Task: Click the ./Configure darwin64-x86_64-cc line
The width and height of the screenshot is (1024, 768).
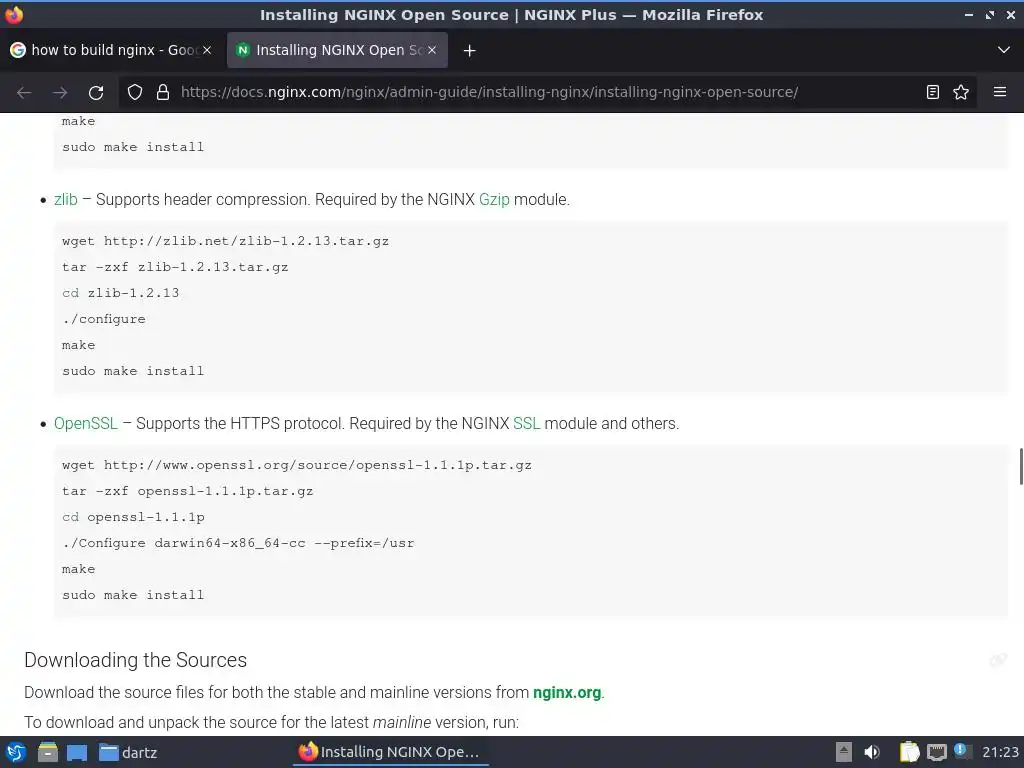Action: [238, 543]
